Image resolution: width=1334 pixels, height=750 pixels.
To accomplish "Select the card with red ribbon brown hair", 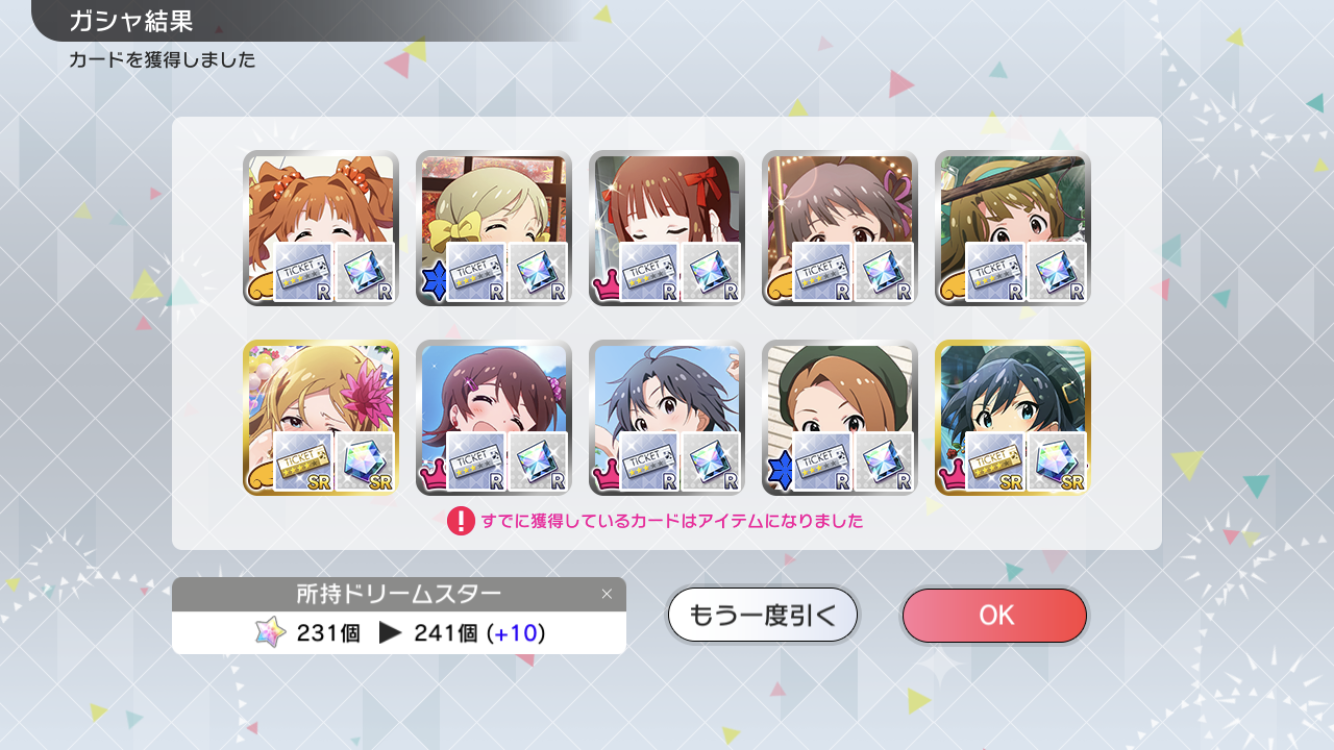I will coord(667,228).
